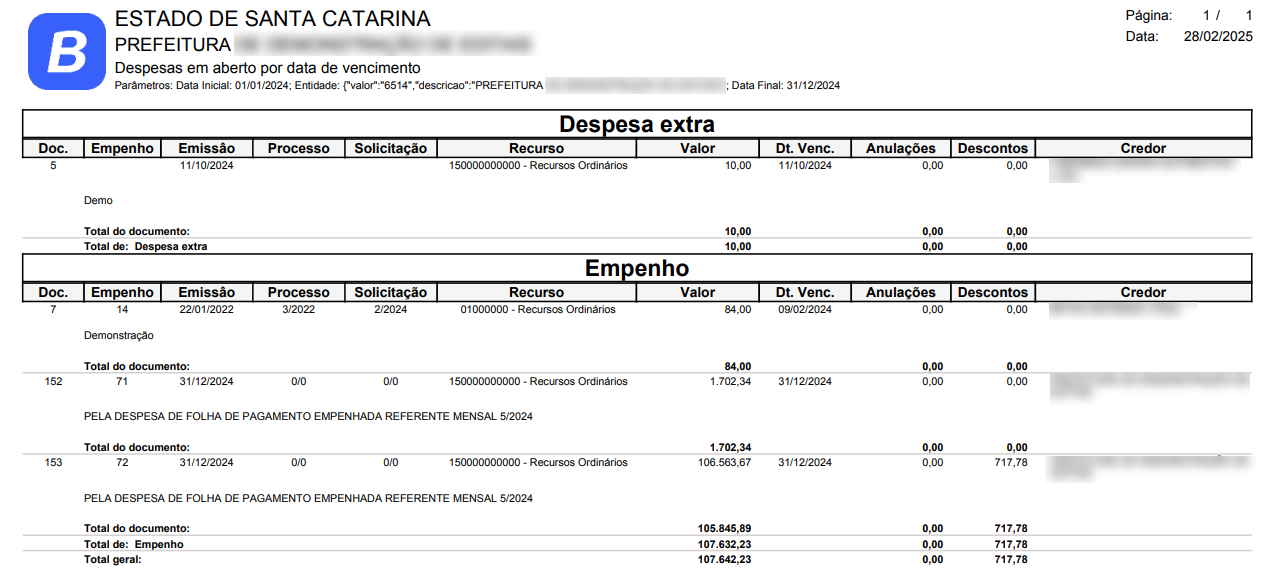
Task: Click the Emissão header in the Despesa extra table
Action: [x=207, y=148]
